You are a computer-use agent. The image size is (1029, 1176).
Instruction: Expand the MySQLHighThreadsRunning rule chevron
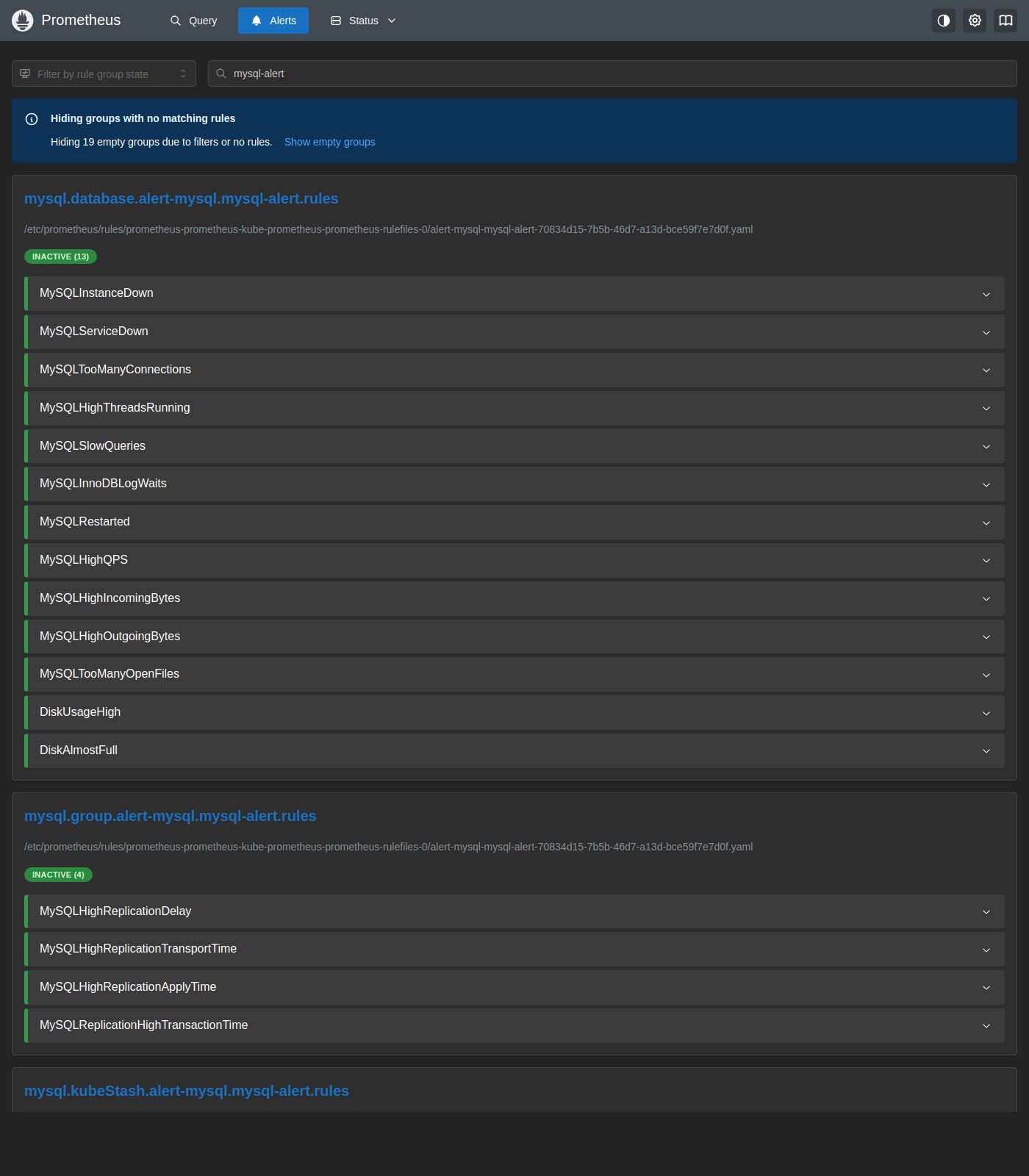(986, 408)
